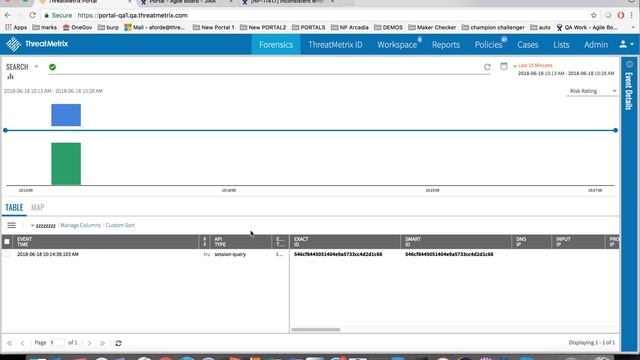Click the Custom Sort link
The height and width of the screenshot is (360, 640).
tap(120, 225)
